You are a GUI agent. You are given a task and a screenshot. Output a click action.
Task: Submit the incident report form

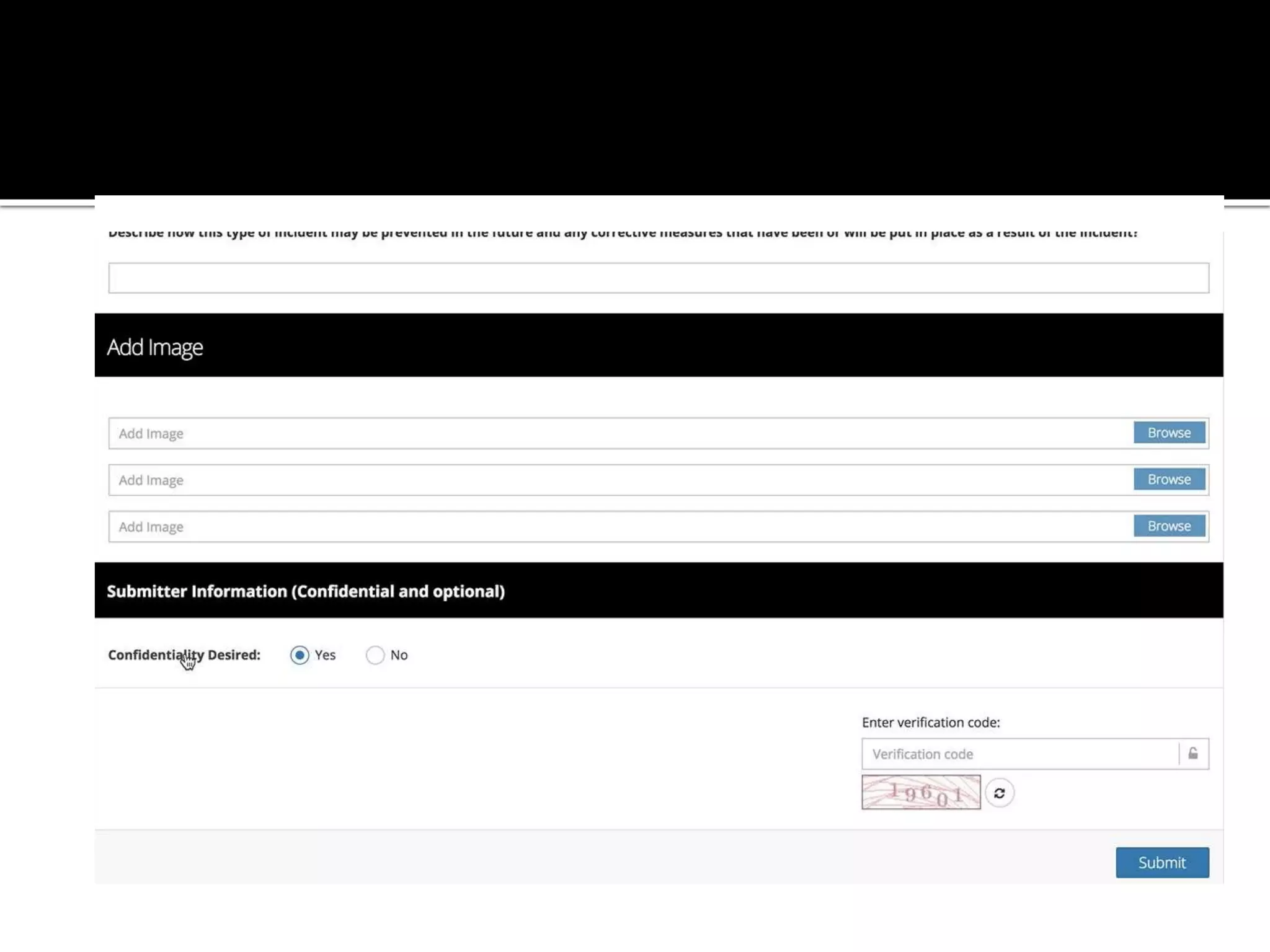click(x=1161, y=862)
